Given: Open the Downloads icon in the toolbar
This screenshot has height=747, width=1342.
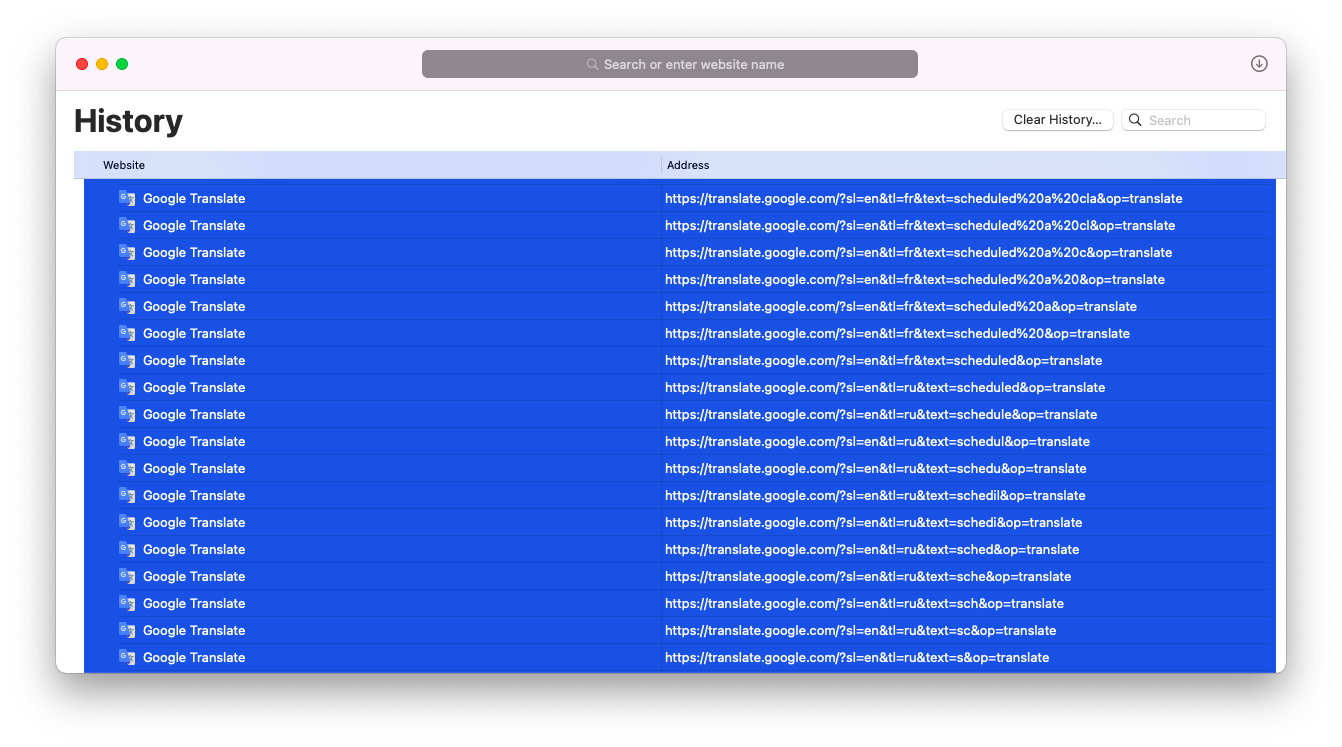Looking at the screenshot, I should tap(1258, 63).
